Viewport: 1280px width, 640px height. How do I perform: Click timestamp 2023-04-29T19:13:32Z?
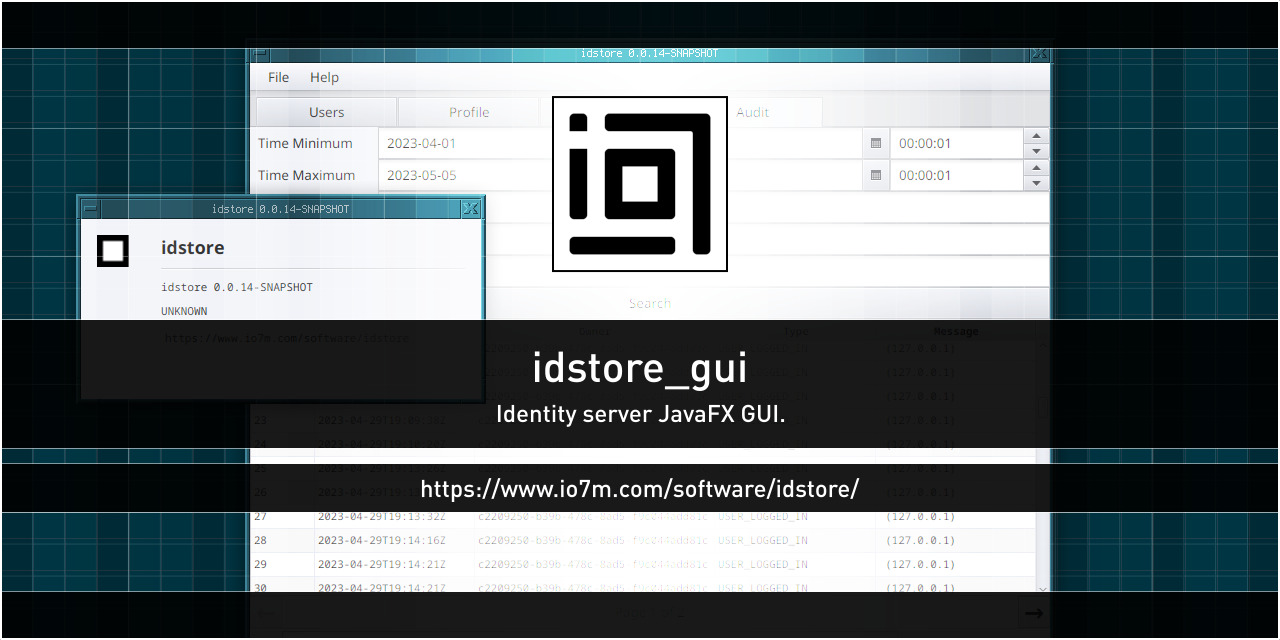click(382, 516)
